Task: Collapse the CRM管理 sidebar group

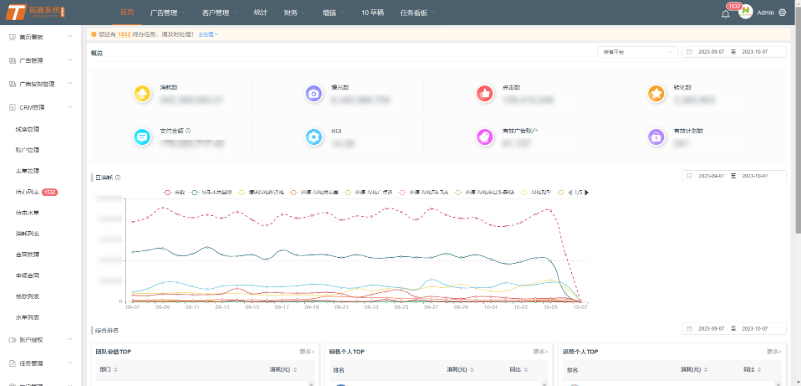Action: 70,108
